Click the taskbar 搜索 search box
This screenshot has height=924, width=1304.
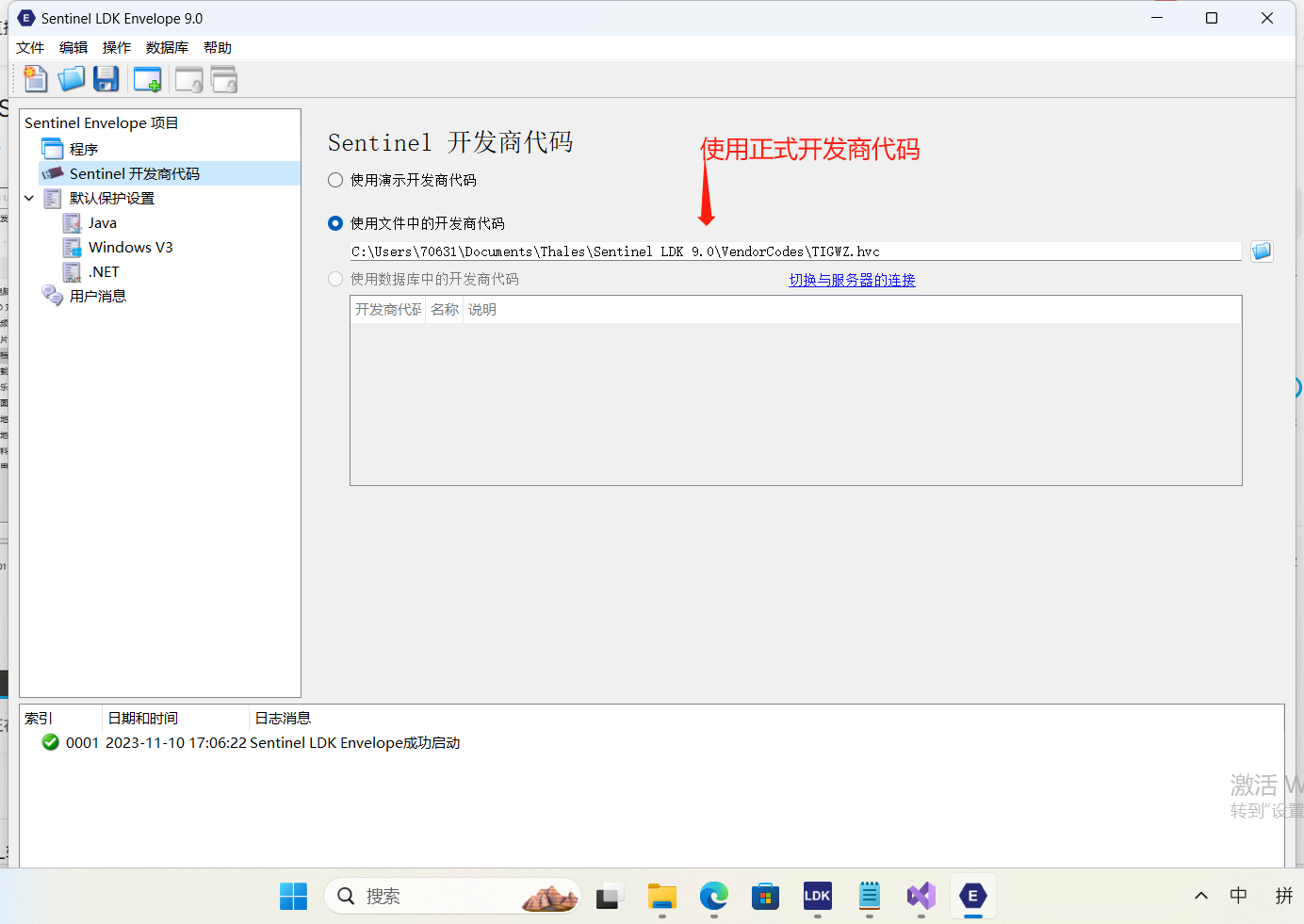(453, 896)
